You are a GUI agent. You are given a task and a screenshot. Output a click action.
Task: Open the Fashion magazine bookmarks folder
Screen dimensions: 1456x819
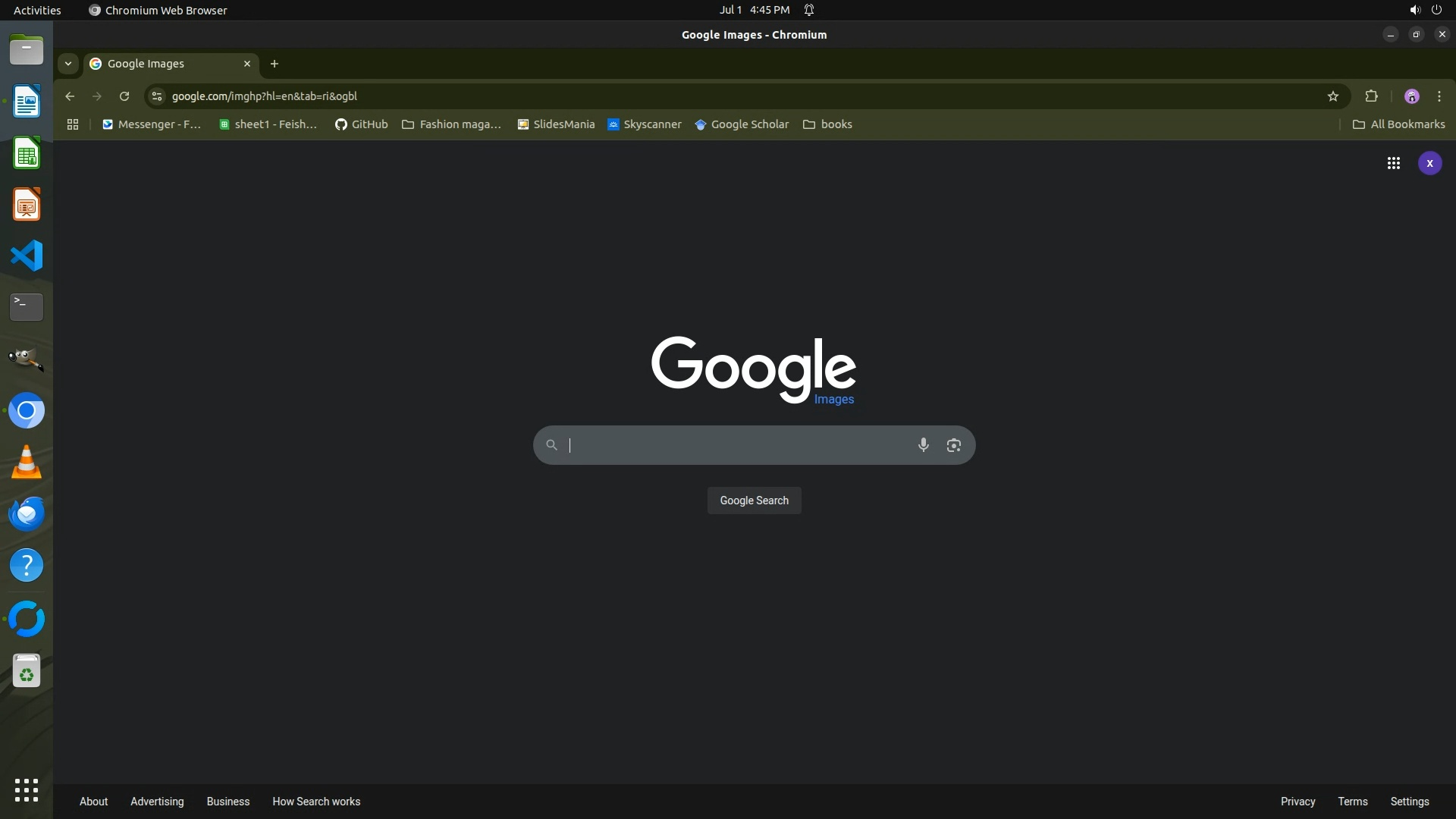(x=451, y=124)
